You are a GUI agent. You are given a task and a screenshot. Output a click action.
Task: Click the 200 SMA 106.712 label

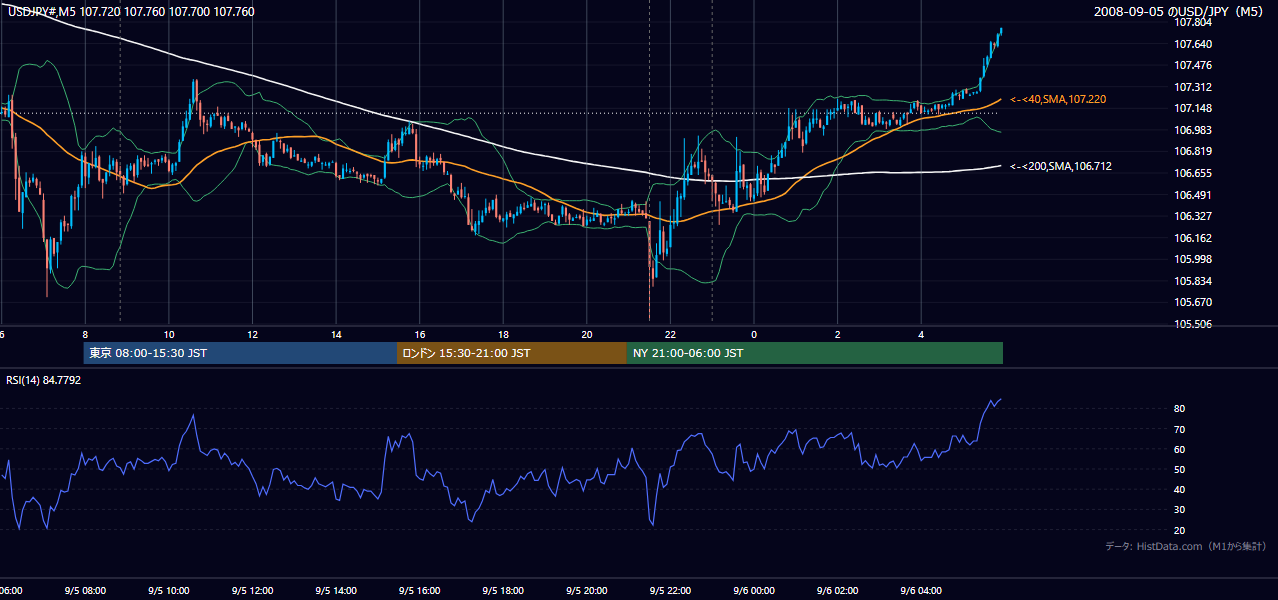tap(1060, 166)
